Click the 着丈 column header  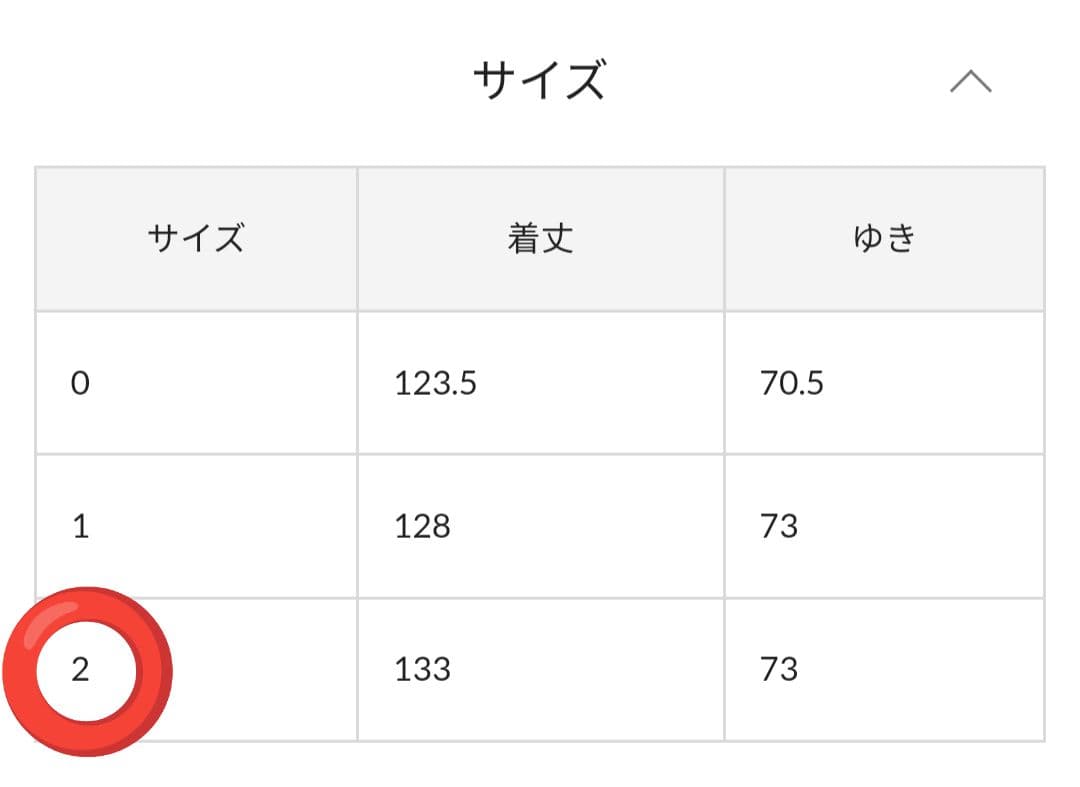coord(540,239)
